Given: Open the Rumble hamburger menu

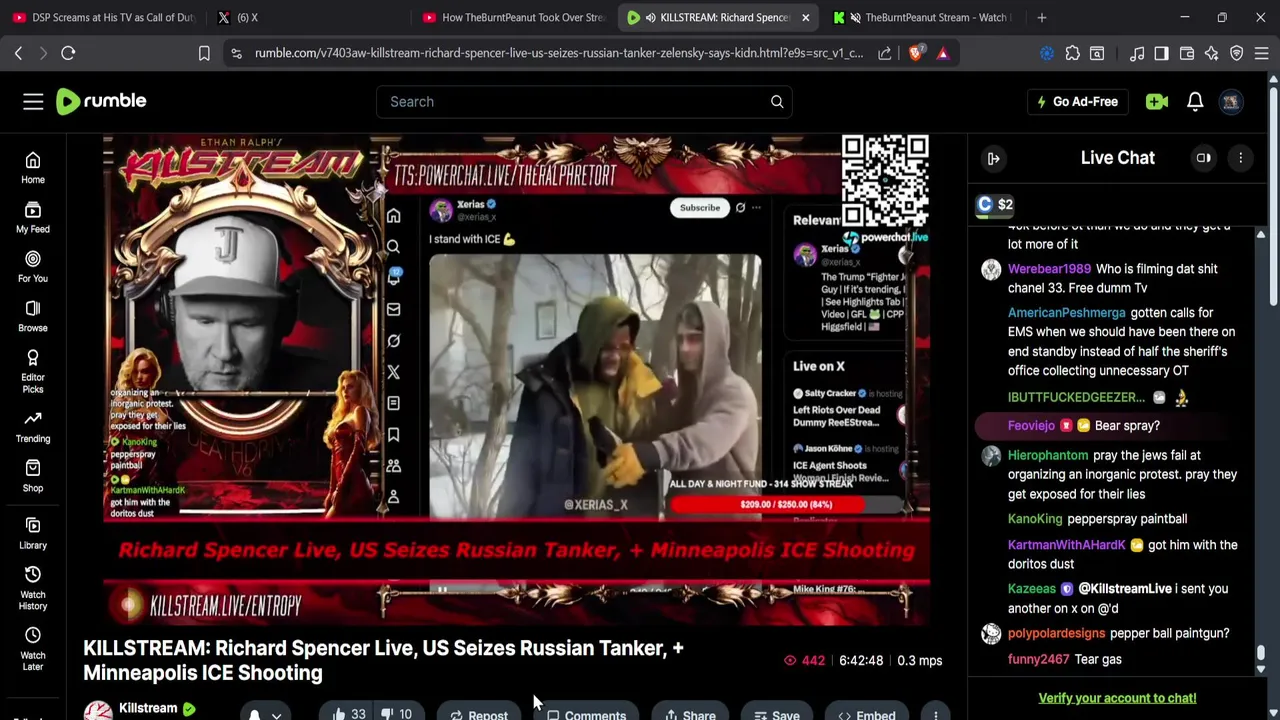Looking at the screenshot, I should [33, 101].
